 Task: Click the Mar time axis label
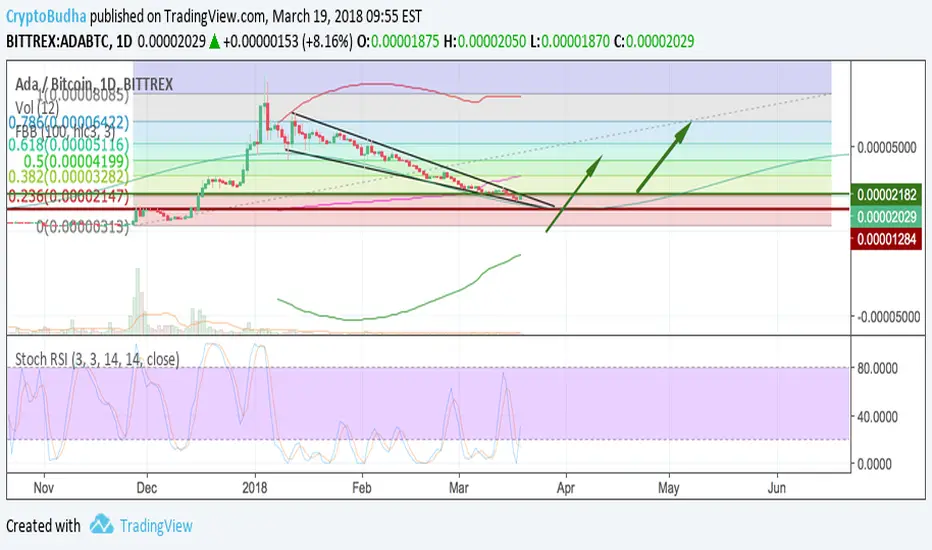click(x=459, y=488)
